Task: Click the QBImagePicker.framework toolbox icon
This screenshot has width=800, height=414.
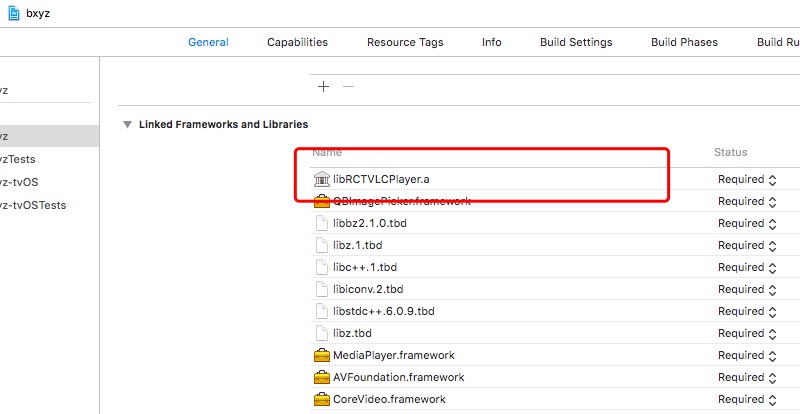Action: pos(322,201)
